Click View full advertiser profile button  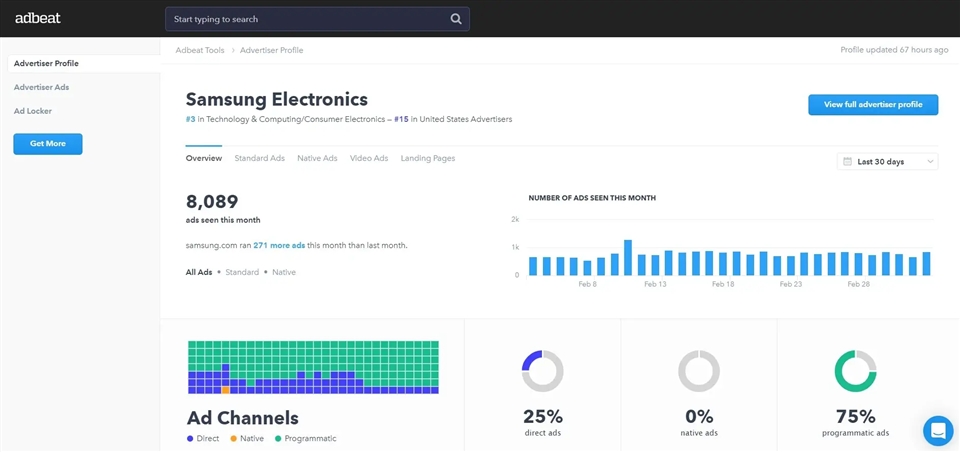click(x=873, y=105)
